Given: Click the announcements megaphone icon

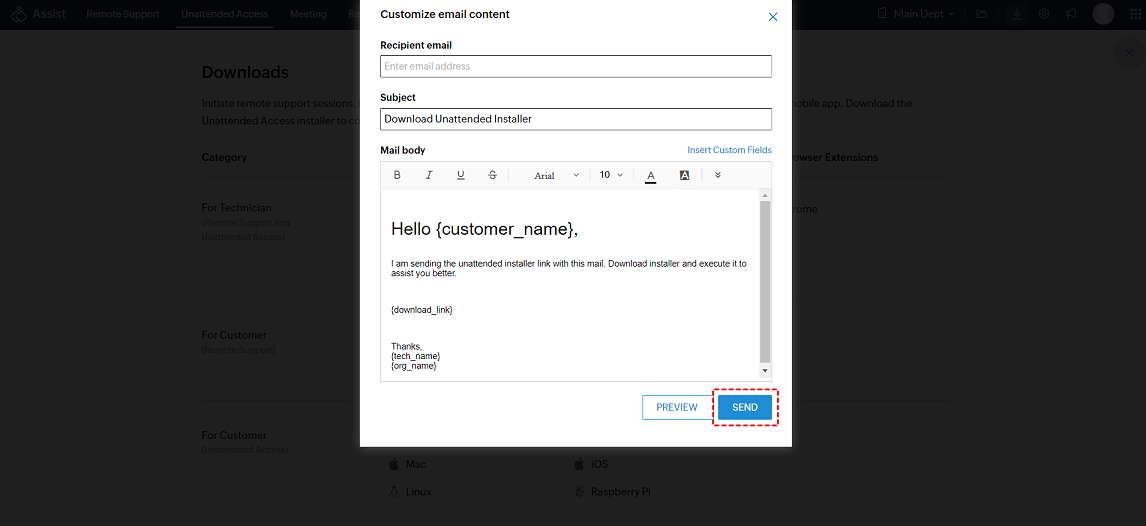Looking at the screenshot, I should [x=1071, y=14].
